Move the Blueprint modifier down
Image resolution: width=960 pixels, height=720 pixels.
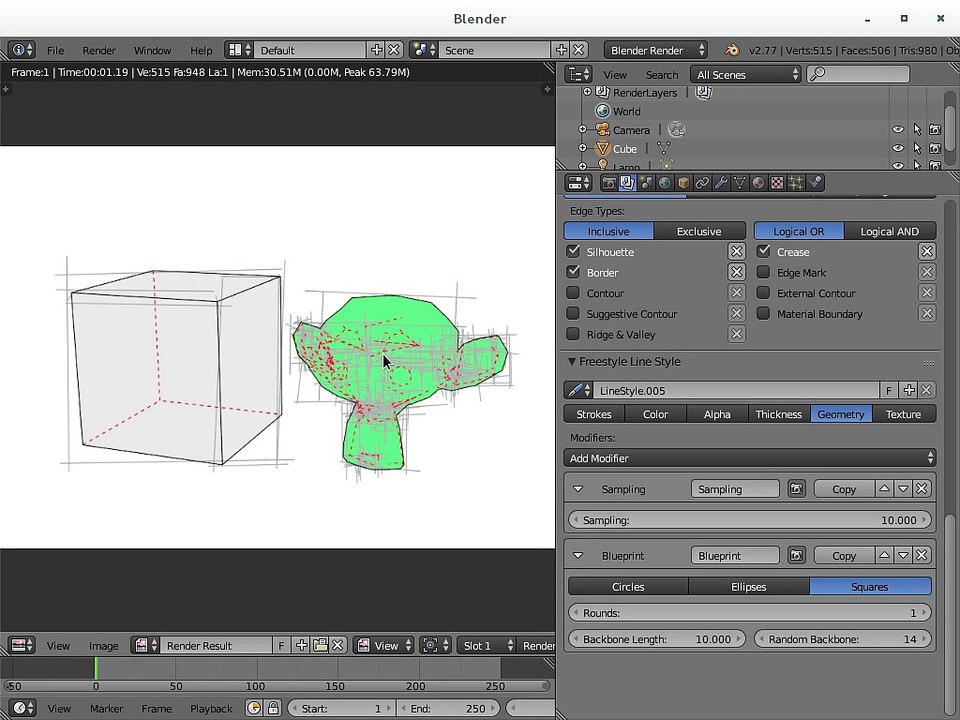[903, 555]
